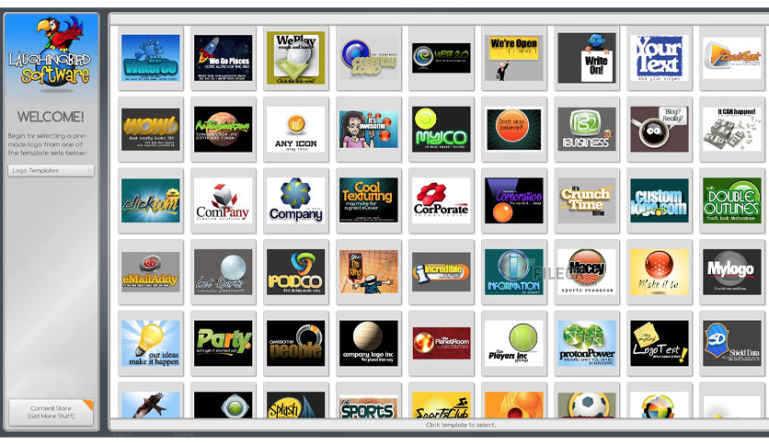Select the 'Your Text' blue template
769x445 pixels.
coord(658,57)
